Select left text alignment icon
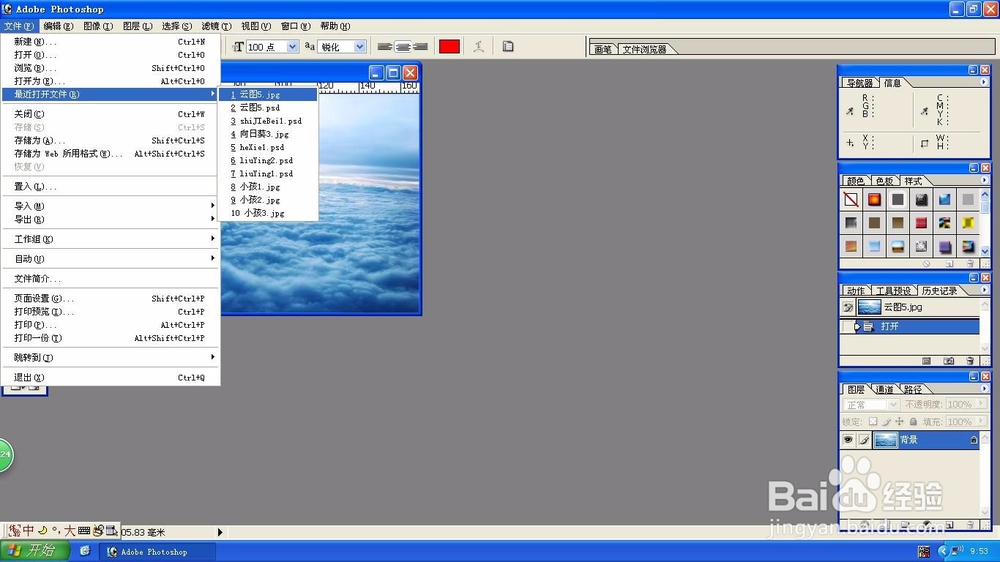Screen dimensions: 1000x562 click(x=385, y=47)
